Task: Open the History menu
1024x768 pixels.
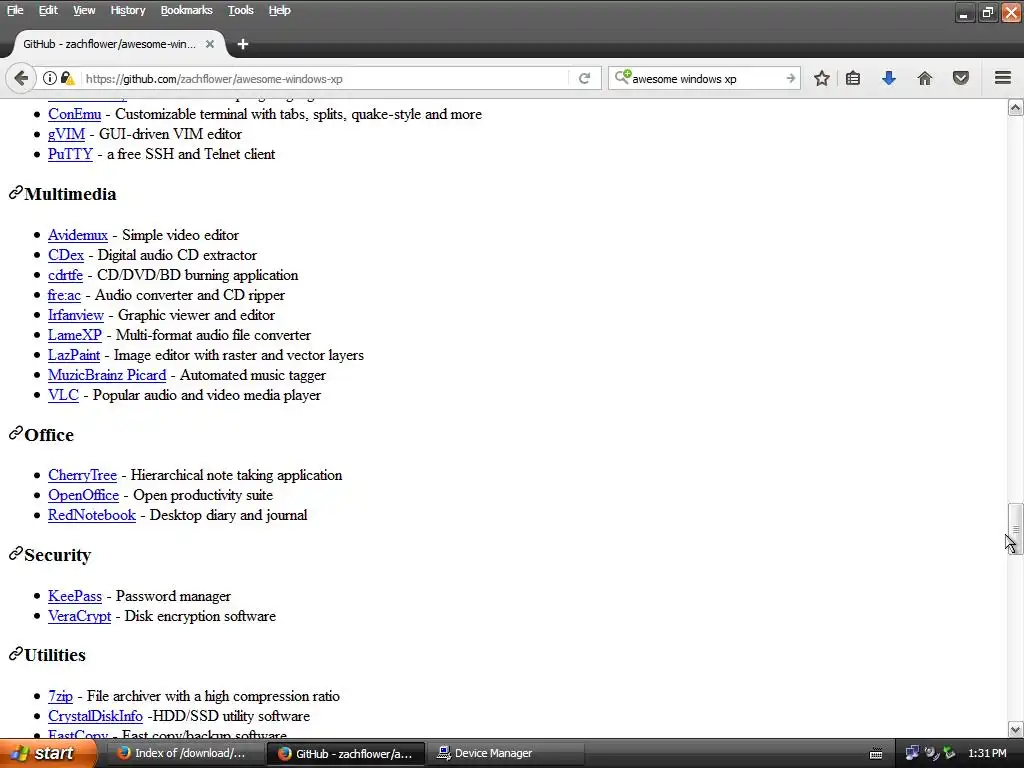Action: (x=127, y=10)
